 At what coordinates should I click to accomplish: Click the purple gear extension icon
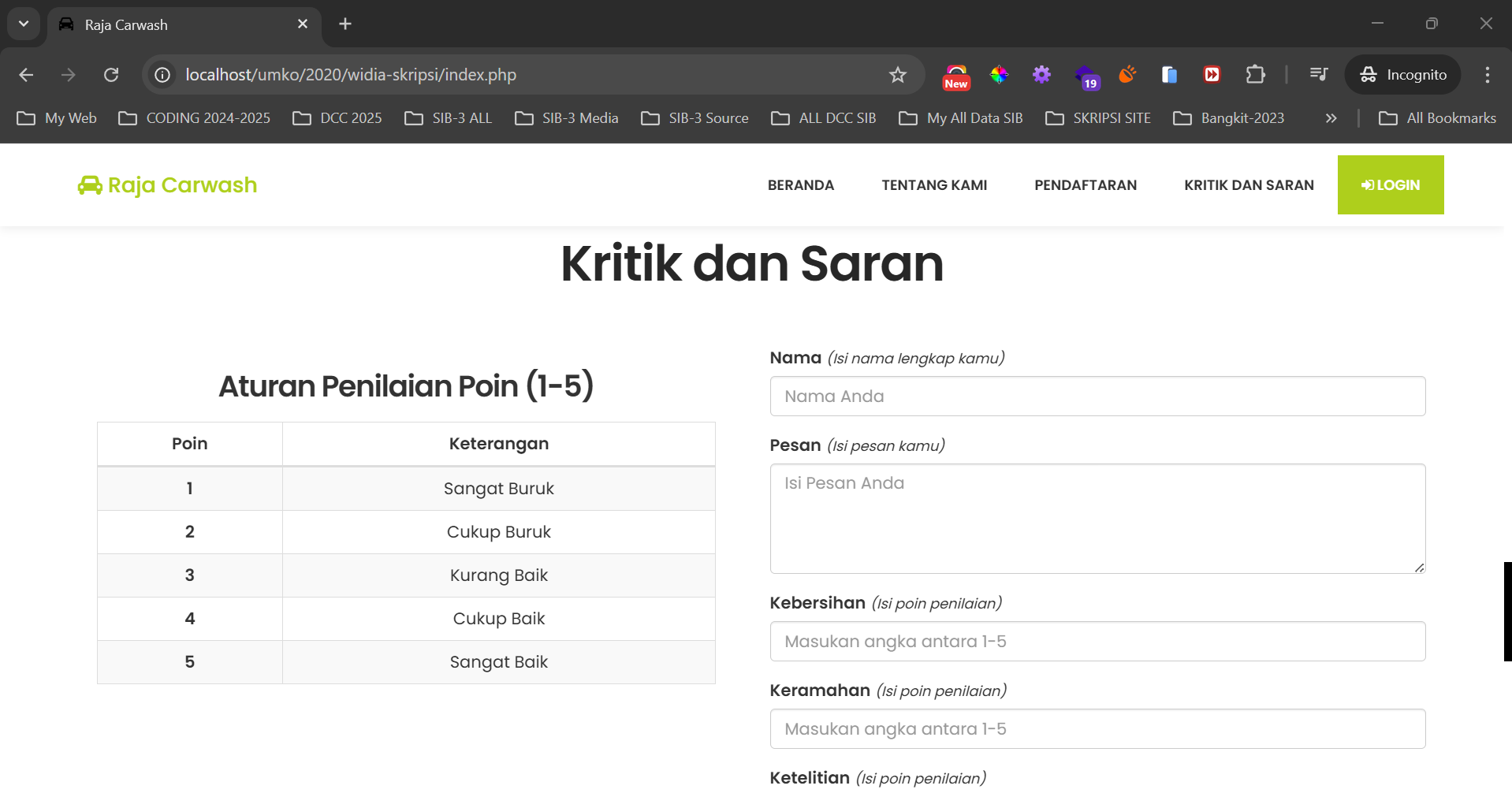click(x=1041, y=74)
